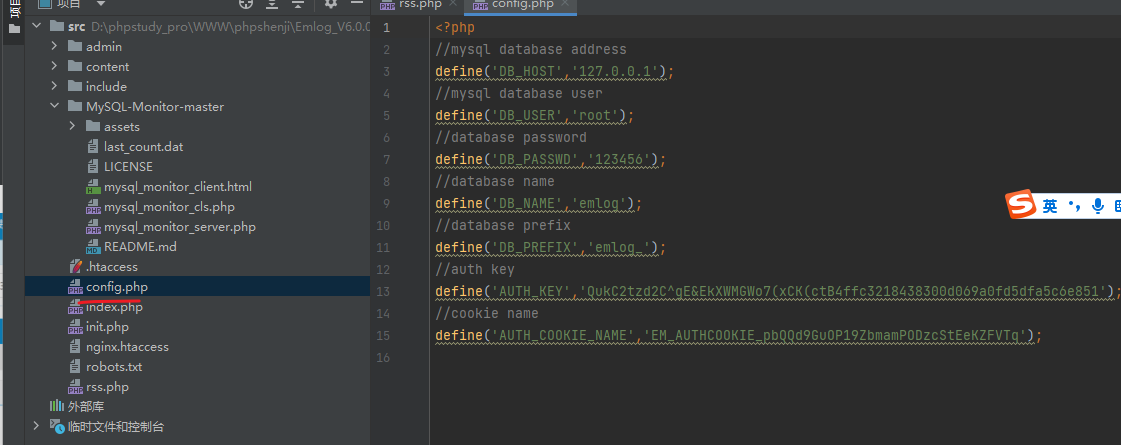Screen dimensions: 1121x445
Task: Expand the admin folder
Action: coord(54,47)
